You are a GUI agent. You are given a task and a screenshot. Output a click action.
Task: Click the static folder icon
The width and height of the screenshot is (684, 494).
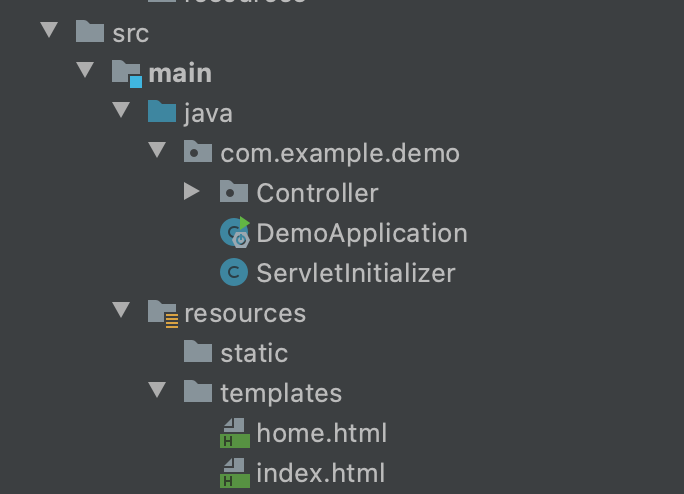198,352
